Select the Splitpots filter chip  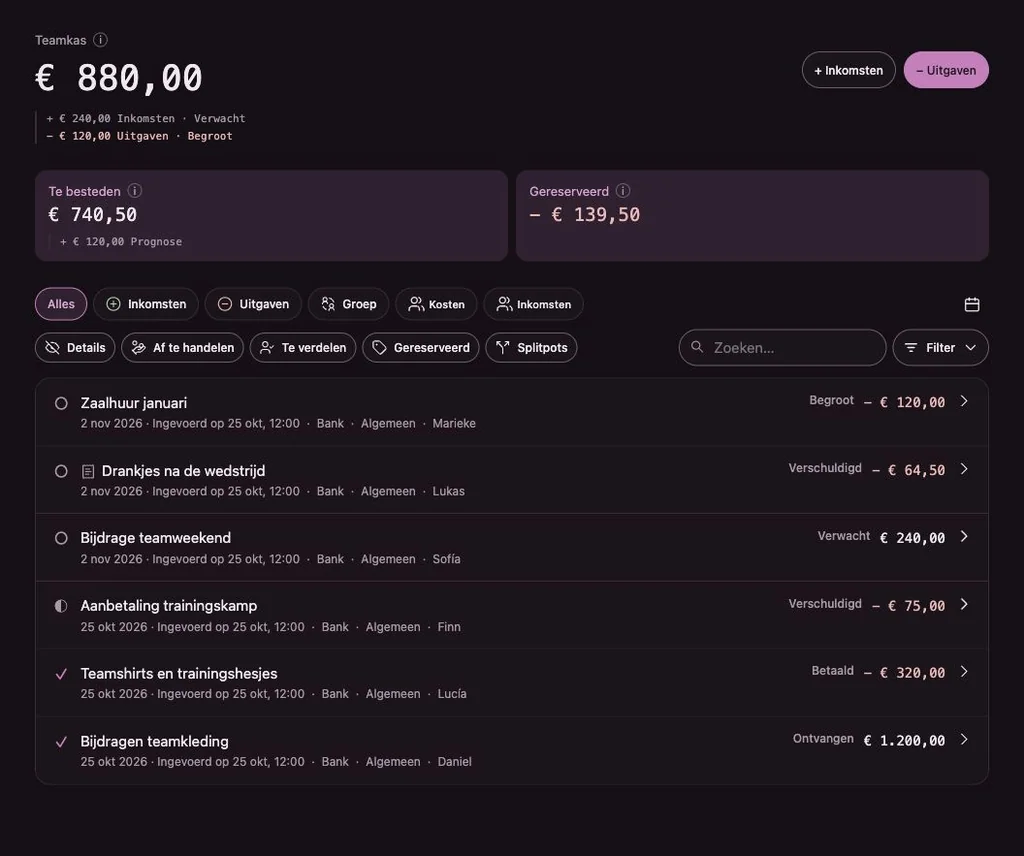[x=531, y=347]
